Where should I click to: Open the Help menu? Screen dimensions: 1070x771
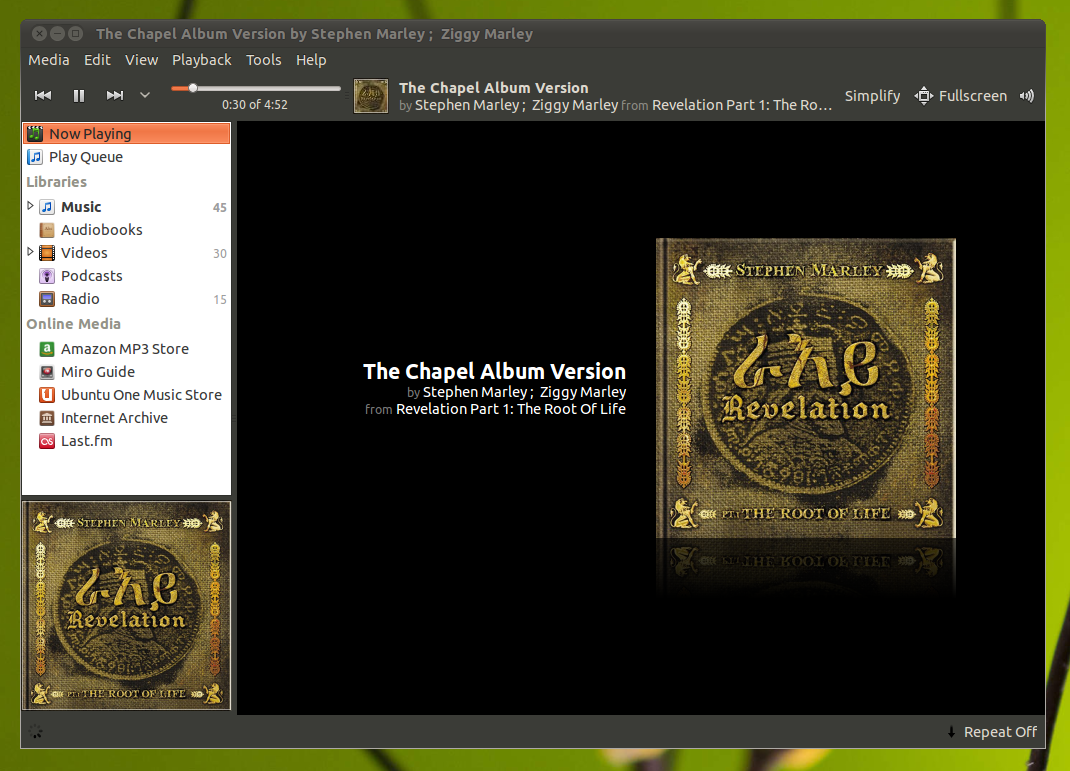(310, 60)
